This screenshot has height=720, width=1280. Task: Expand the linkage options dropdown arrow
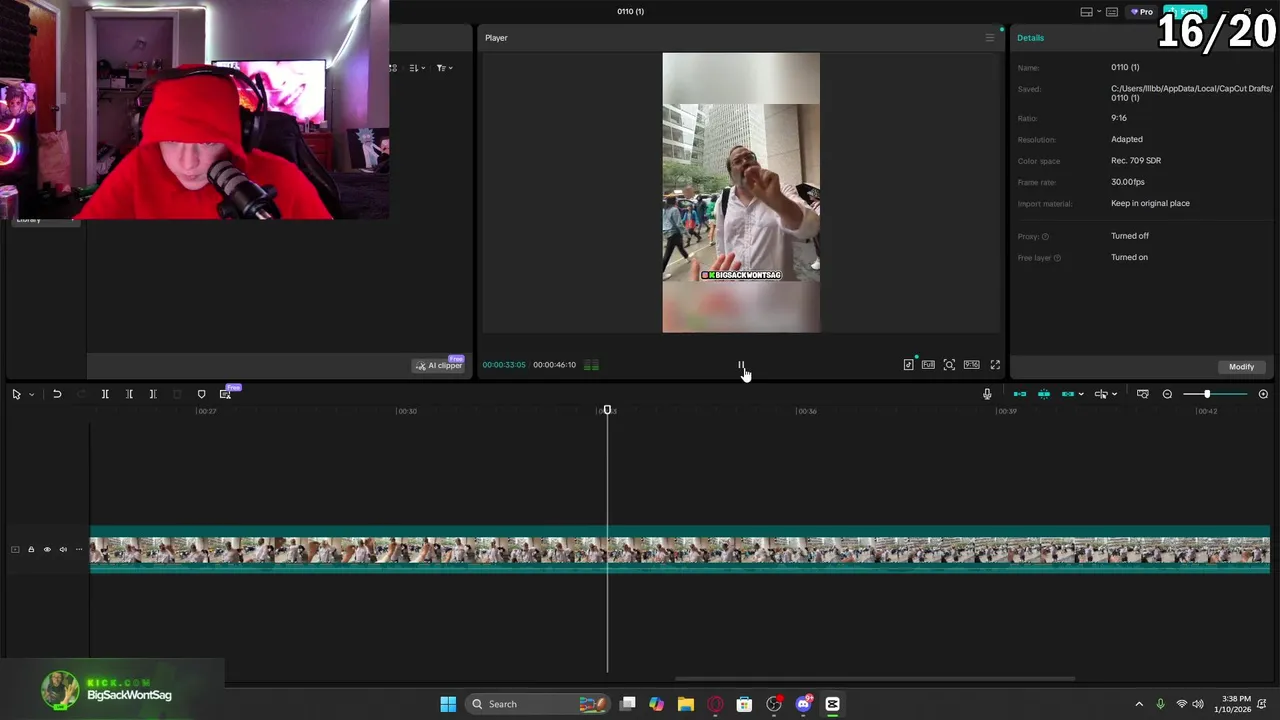point(1081,394)
